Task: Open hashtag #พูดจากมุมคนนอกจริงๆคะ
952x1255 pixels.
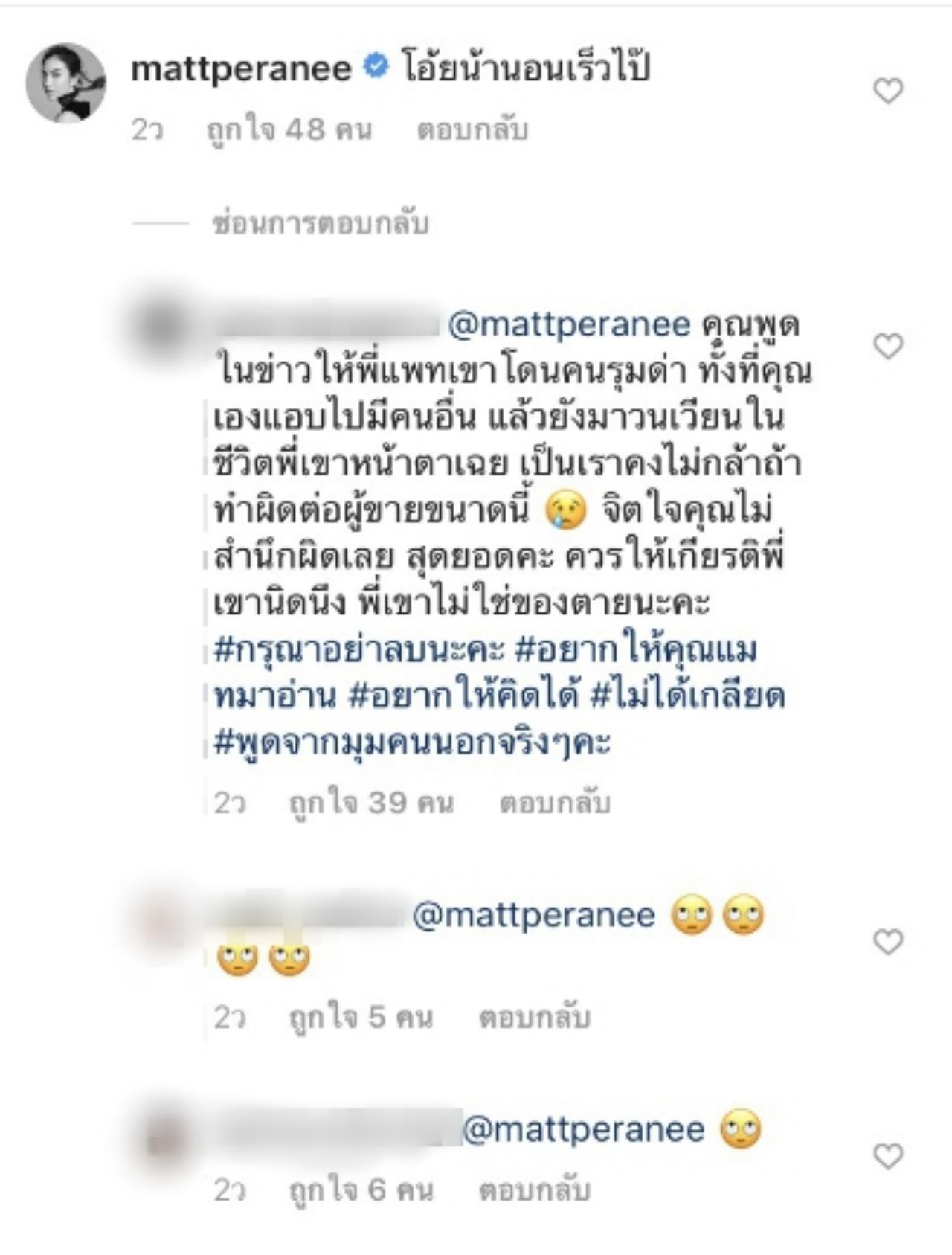Action: click(412, 742)
